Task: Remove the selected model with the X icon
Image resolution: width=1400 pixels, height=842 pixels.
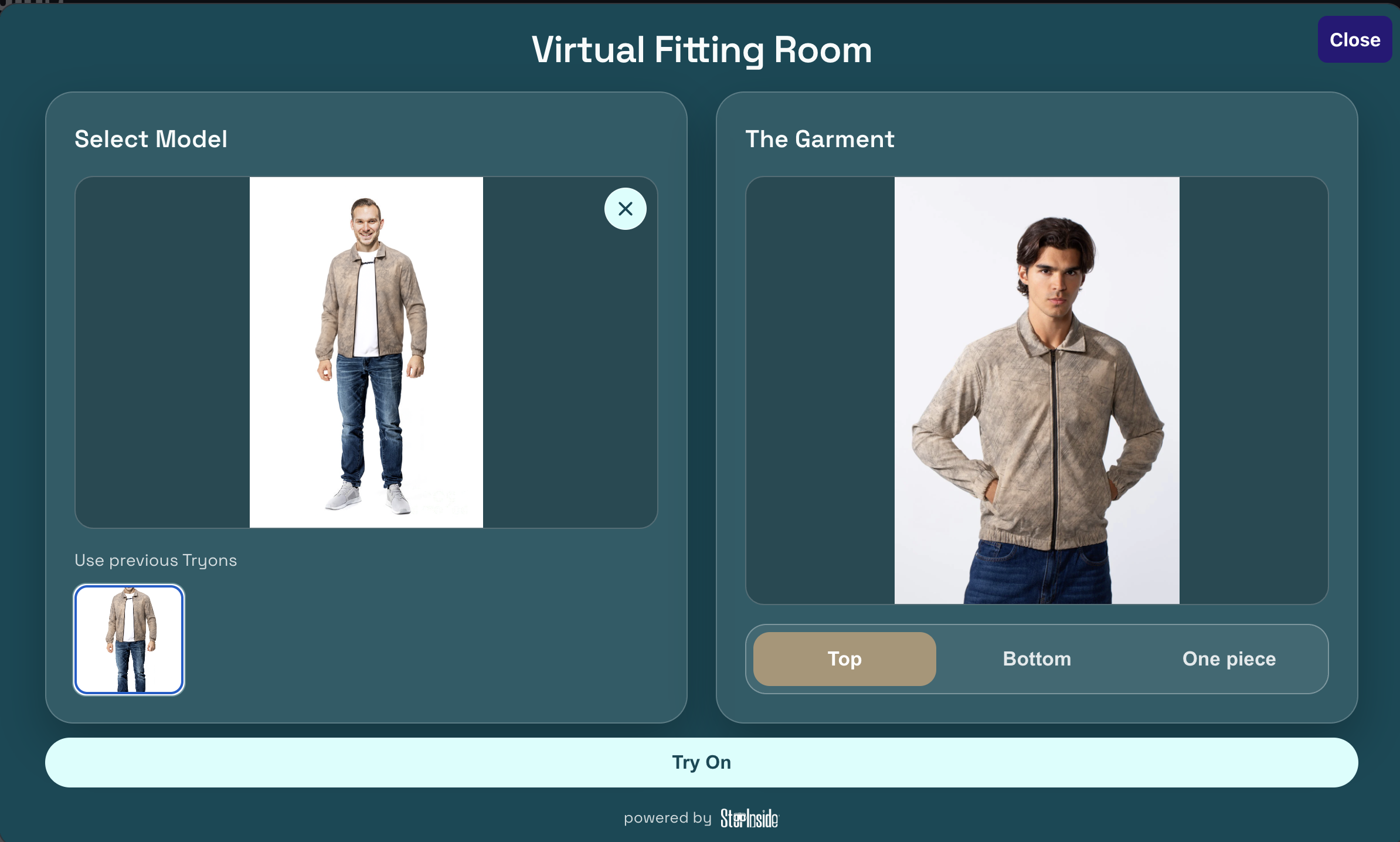Action: [625, 209]
